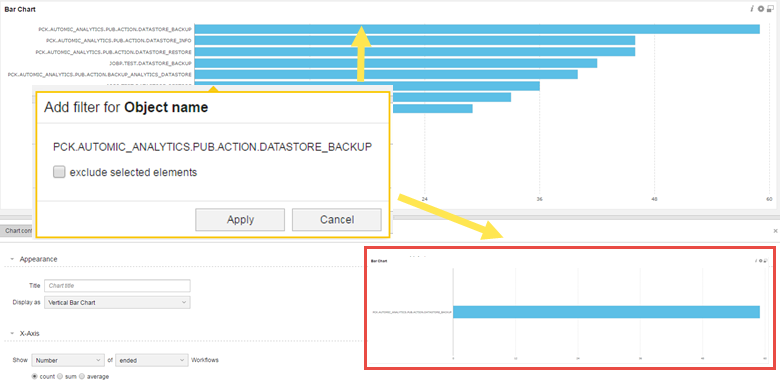Click the DATASTORE_INFO bar in the chart

tap(414, 40)
